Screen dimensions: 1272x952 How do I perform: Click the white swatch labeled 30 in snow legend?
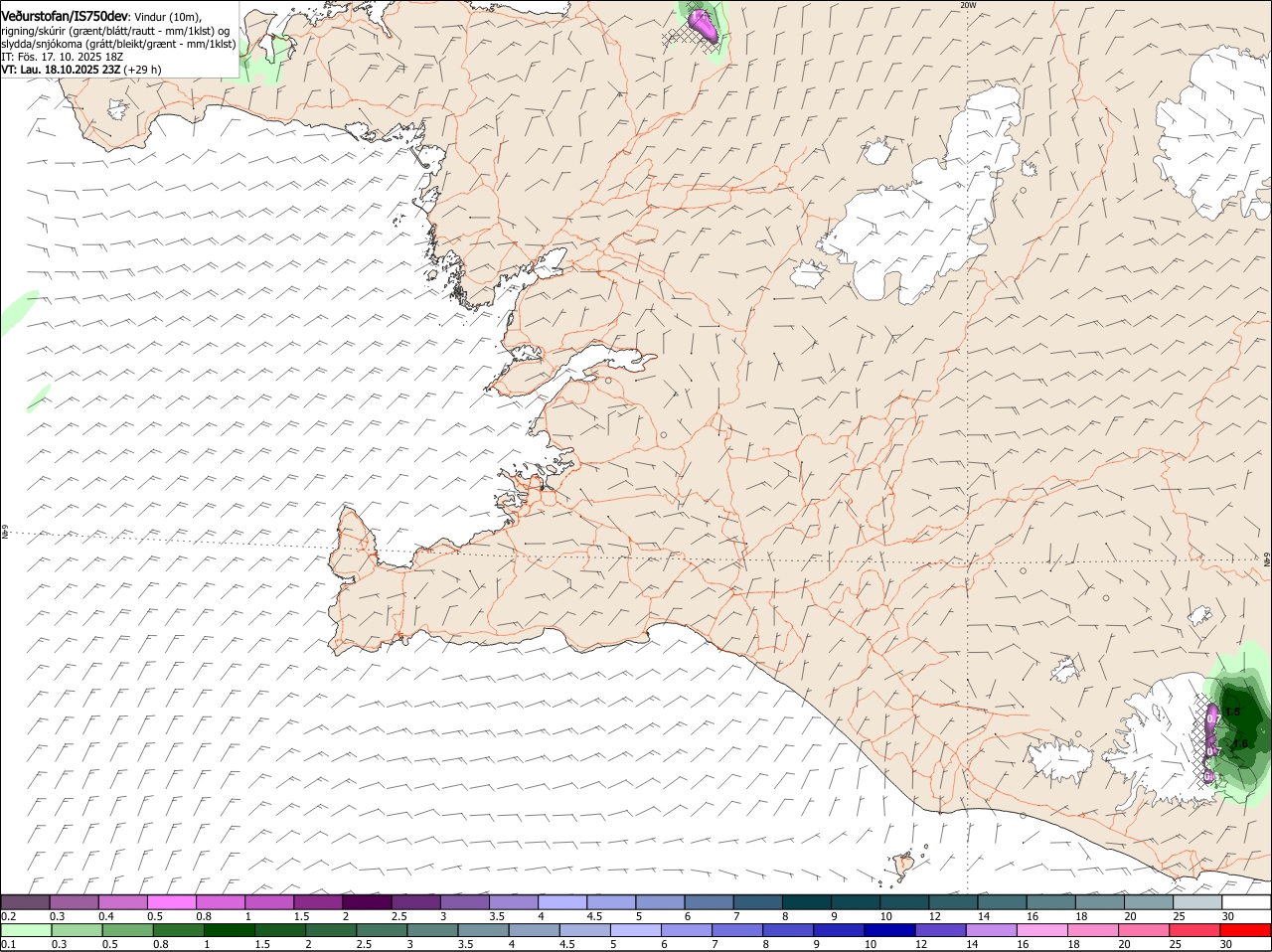point(1246,902)
